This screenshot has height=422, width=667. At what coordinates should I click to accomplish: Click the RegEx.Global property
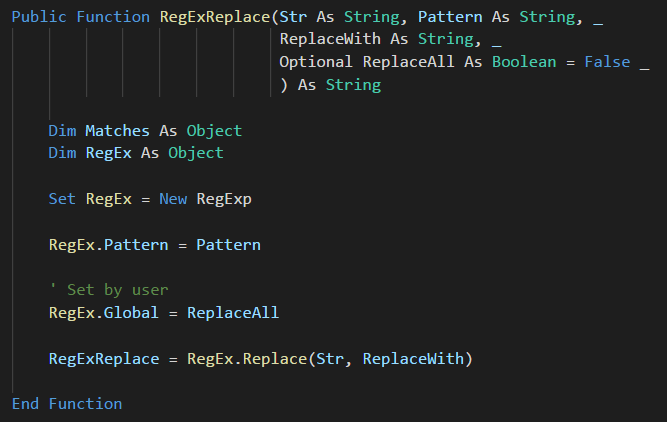104,314
